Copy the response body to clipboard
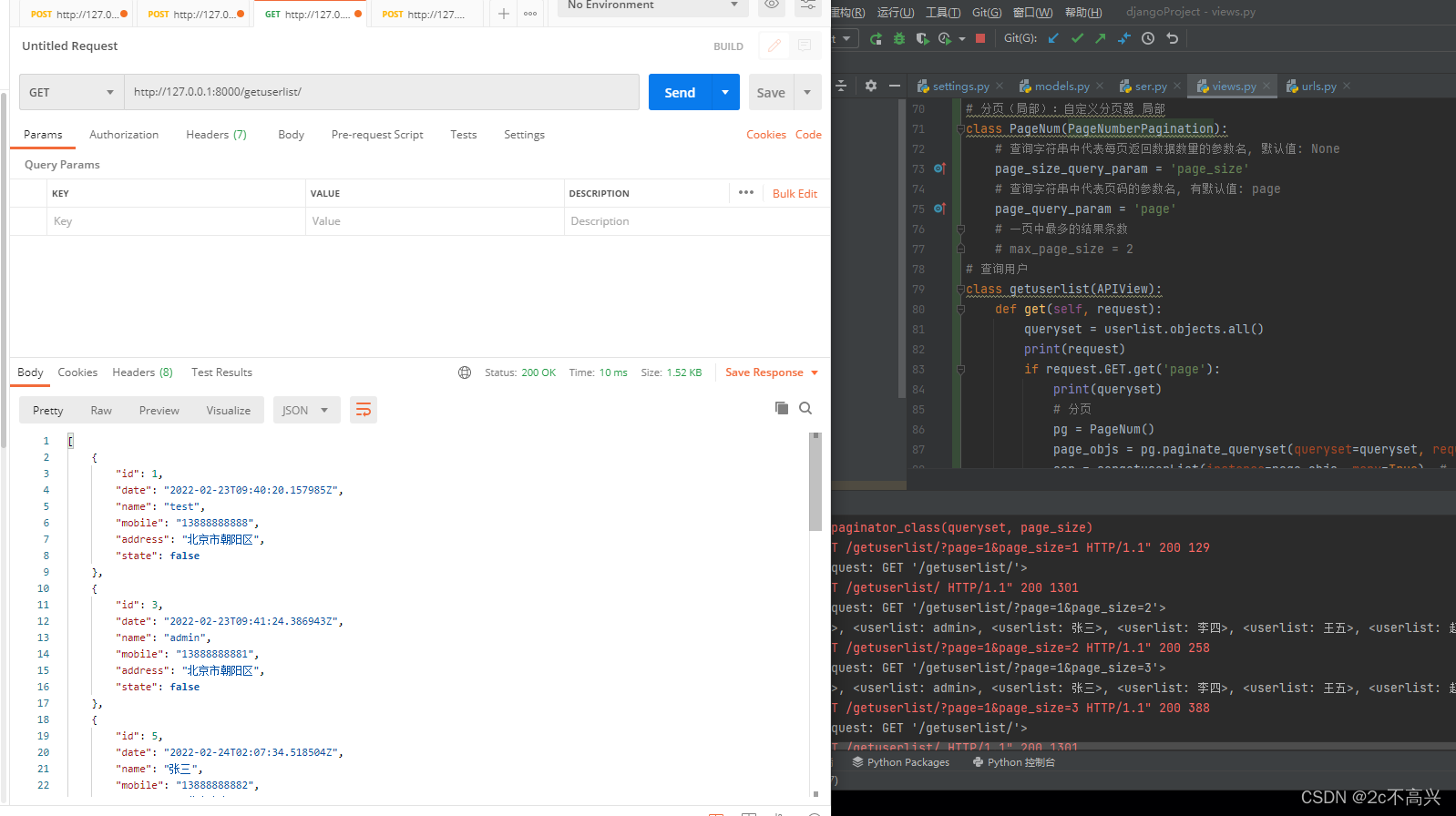The image size is (1456, 816). 781,408
